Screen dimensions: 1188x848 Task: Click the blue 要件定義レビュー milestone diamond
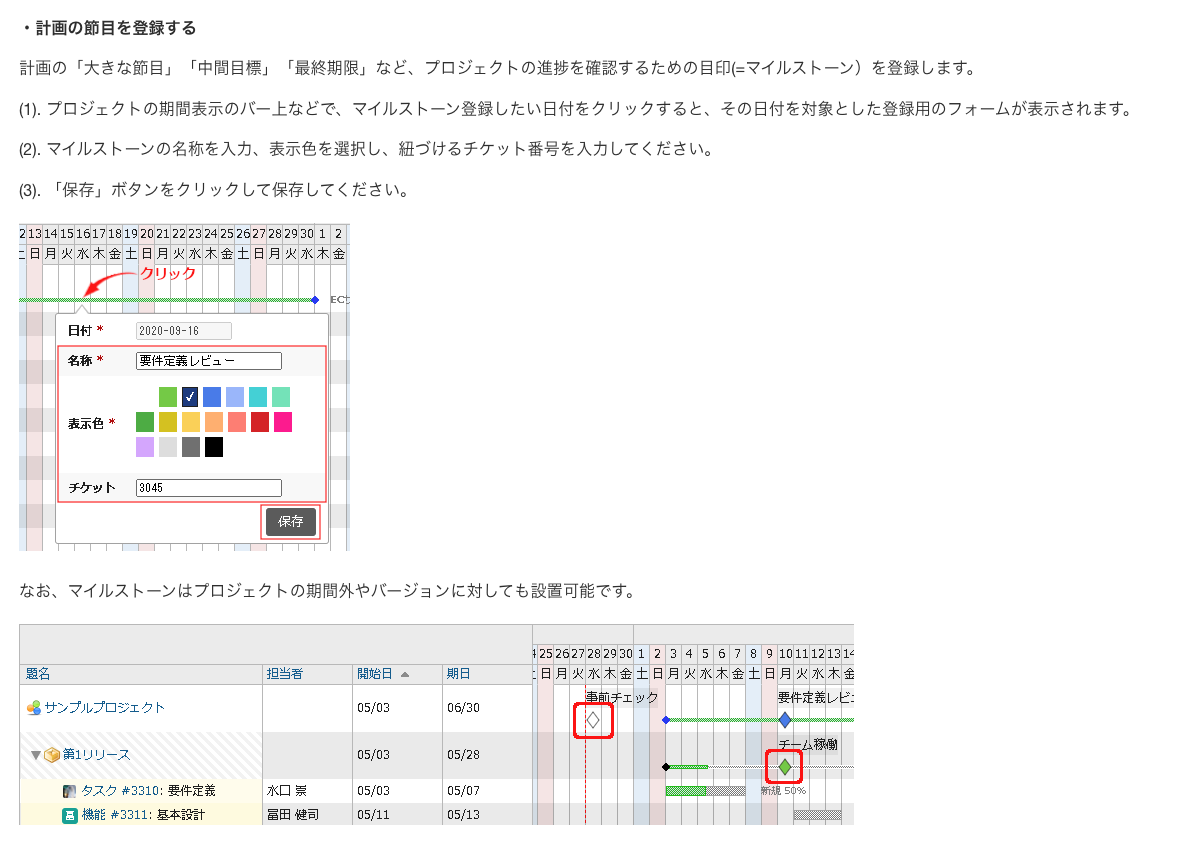(x=785, y=719)
